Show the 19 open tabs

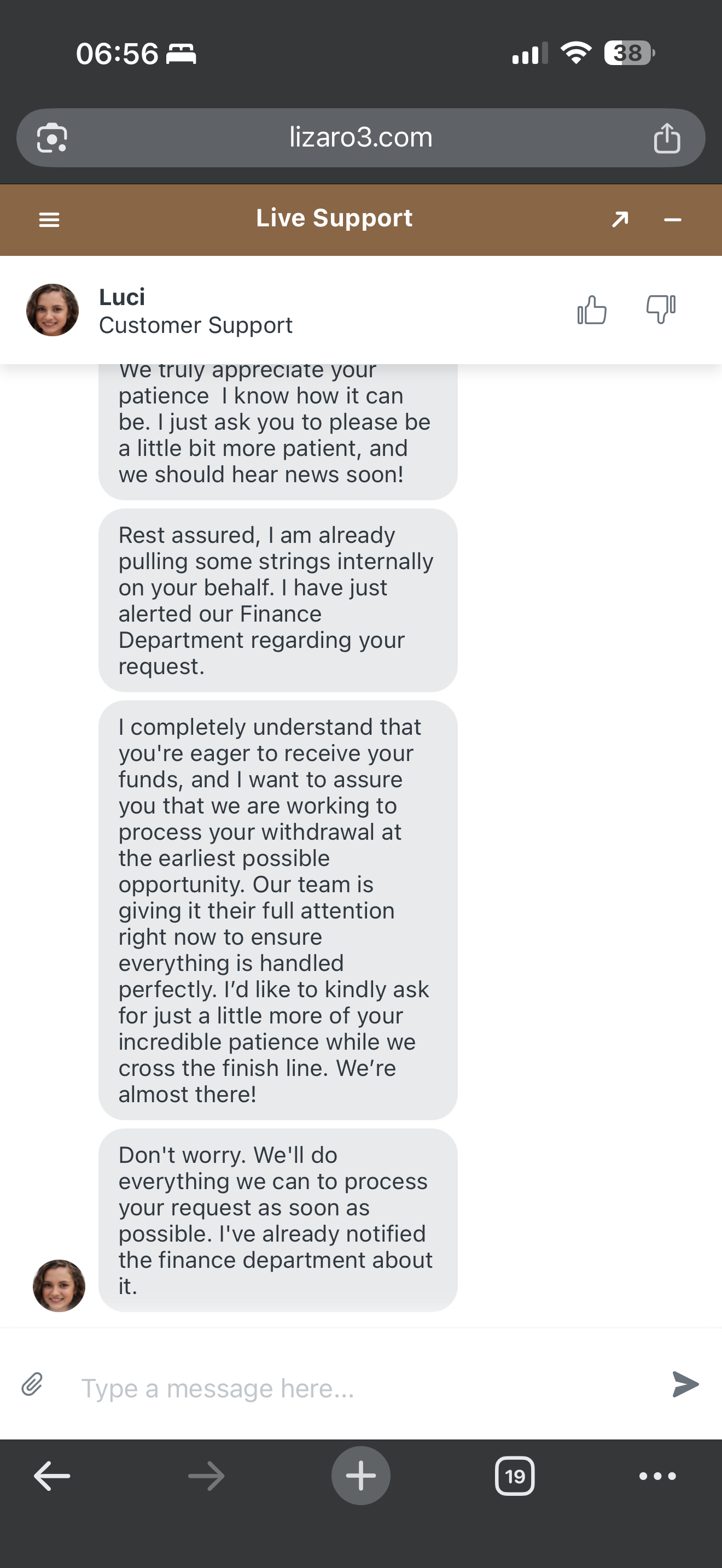pos(515,1476)
